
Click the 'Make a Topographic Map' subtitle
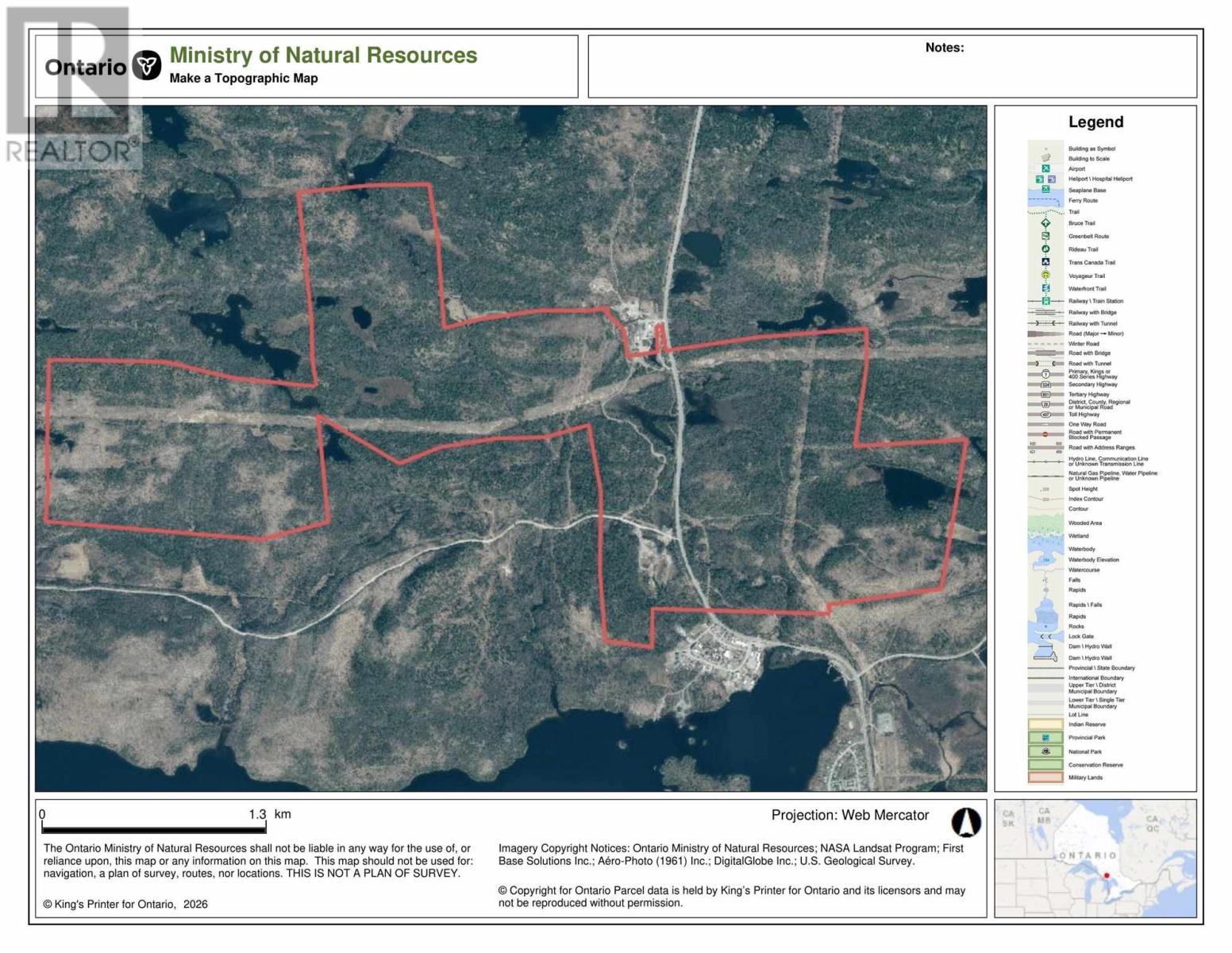(x=244, y=78)
